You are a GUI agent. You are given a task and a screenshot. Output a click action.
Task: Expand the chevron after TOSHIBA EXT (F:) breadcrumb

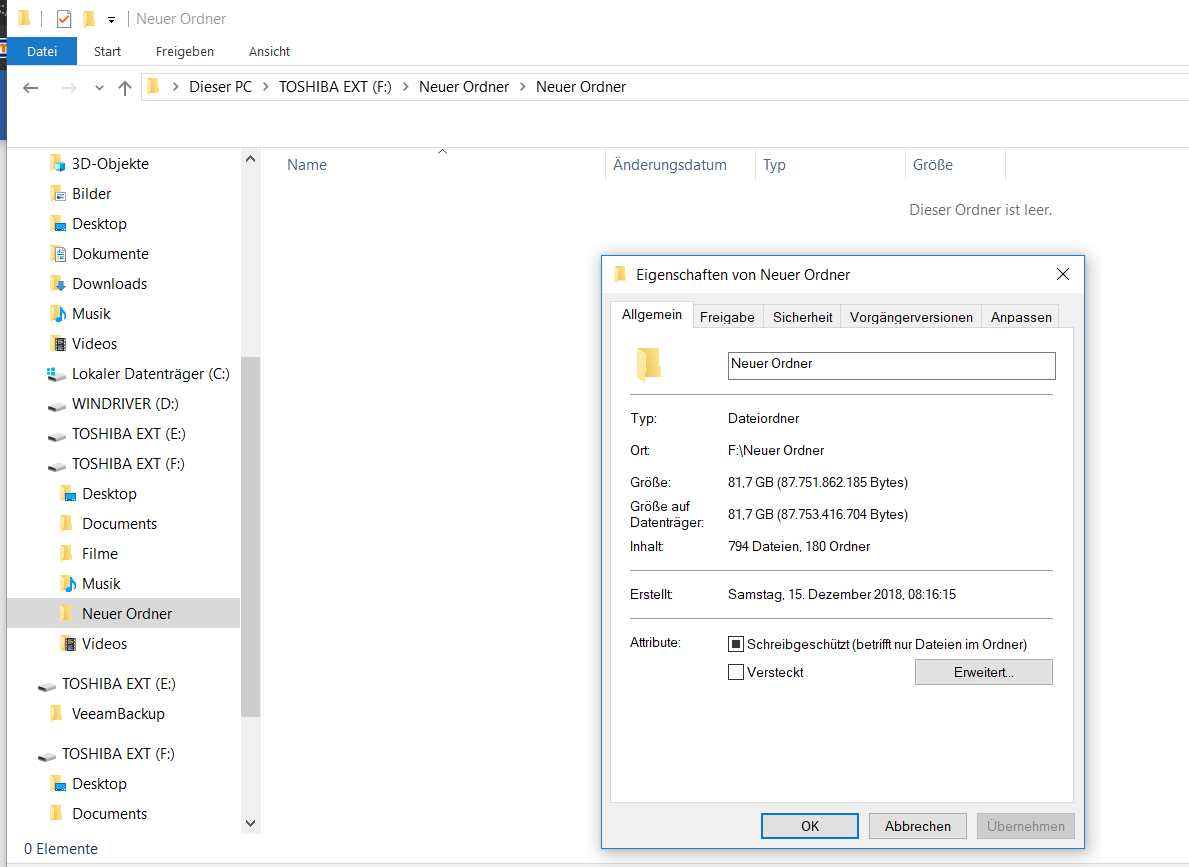tap(406, 87)
